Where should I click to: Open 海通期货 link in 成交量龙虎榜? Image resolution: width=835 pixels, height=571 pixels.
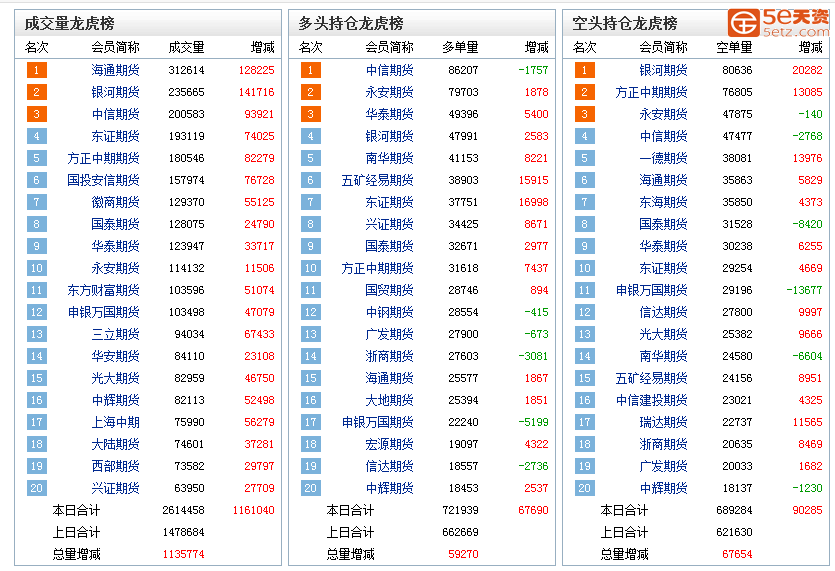point(115,70)
